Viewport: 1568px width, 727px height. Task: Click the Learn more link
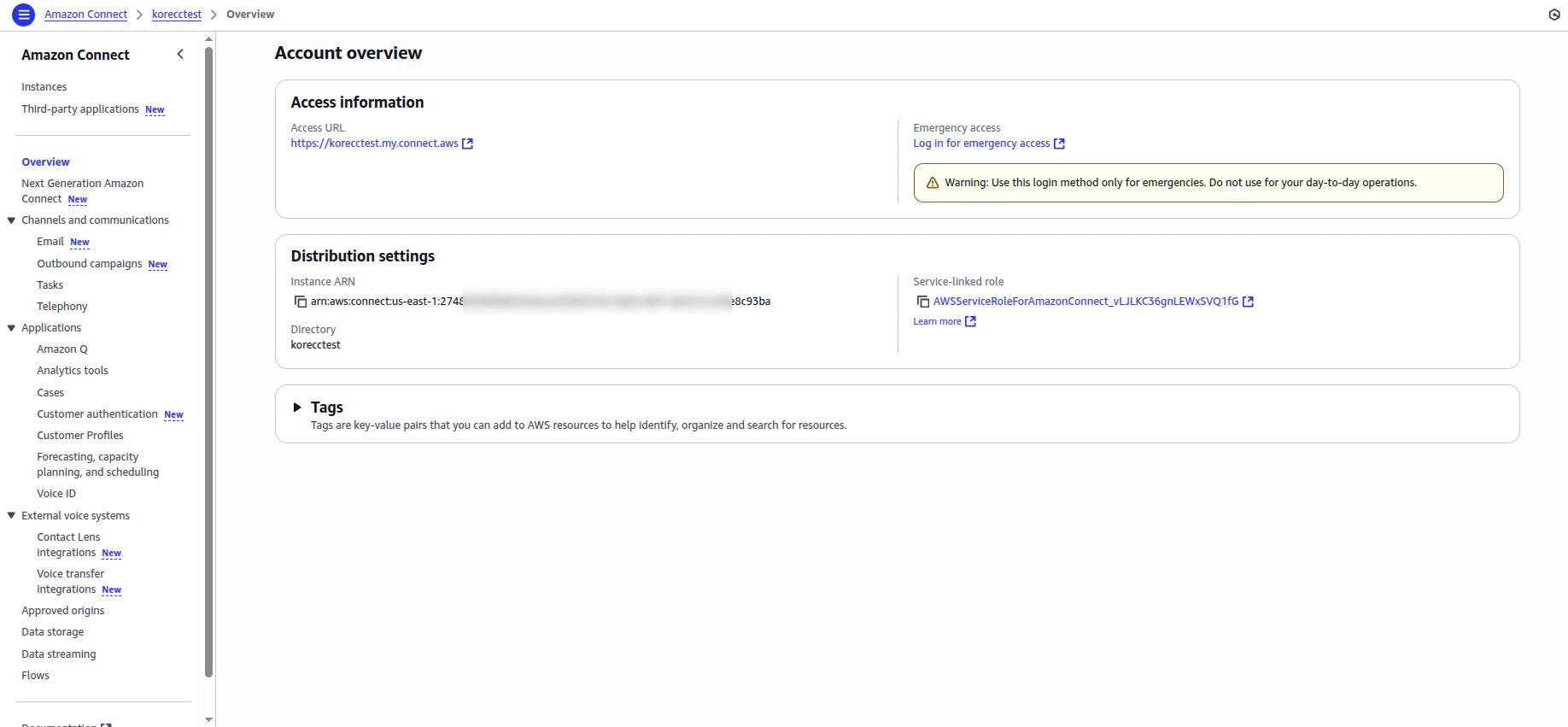937,321
